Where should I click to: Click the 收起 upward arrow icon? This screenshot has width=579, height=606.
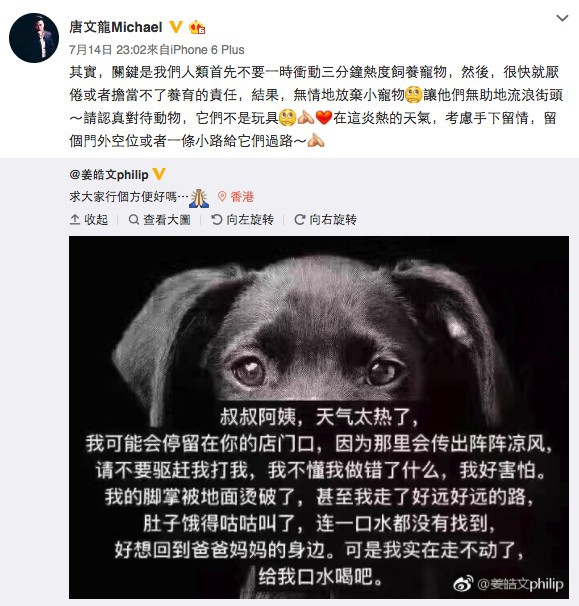(75, 220)
